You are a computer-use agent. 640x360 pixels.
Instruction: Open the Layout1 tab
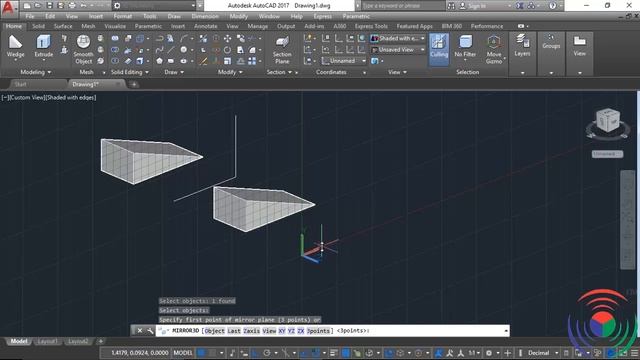coord(47,341)
